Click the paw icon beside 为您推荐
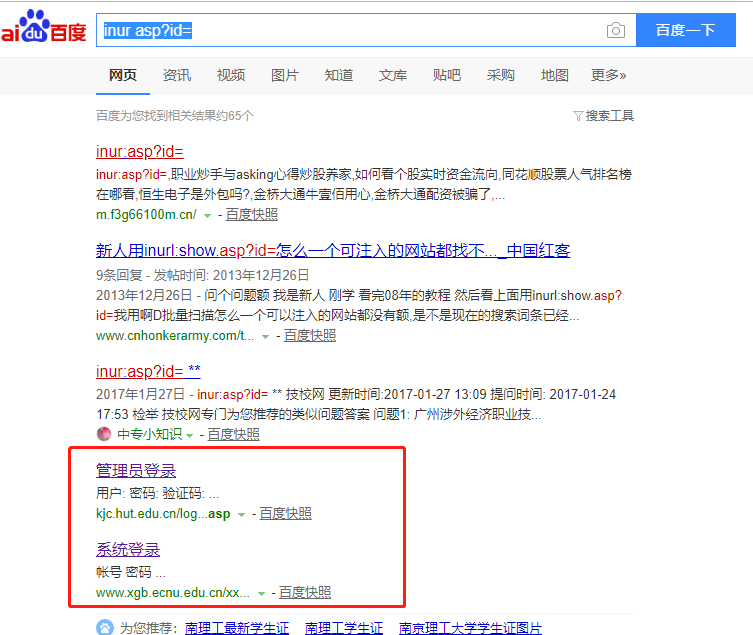Viewport: 753px width, 635px height. (105, 627)
